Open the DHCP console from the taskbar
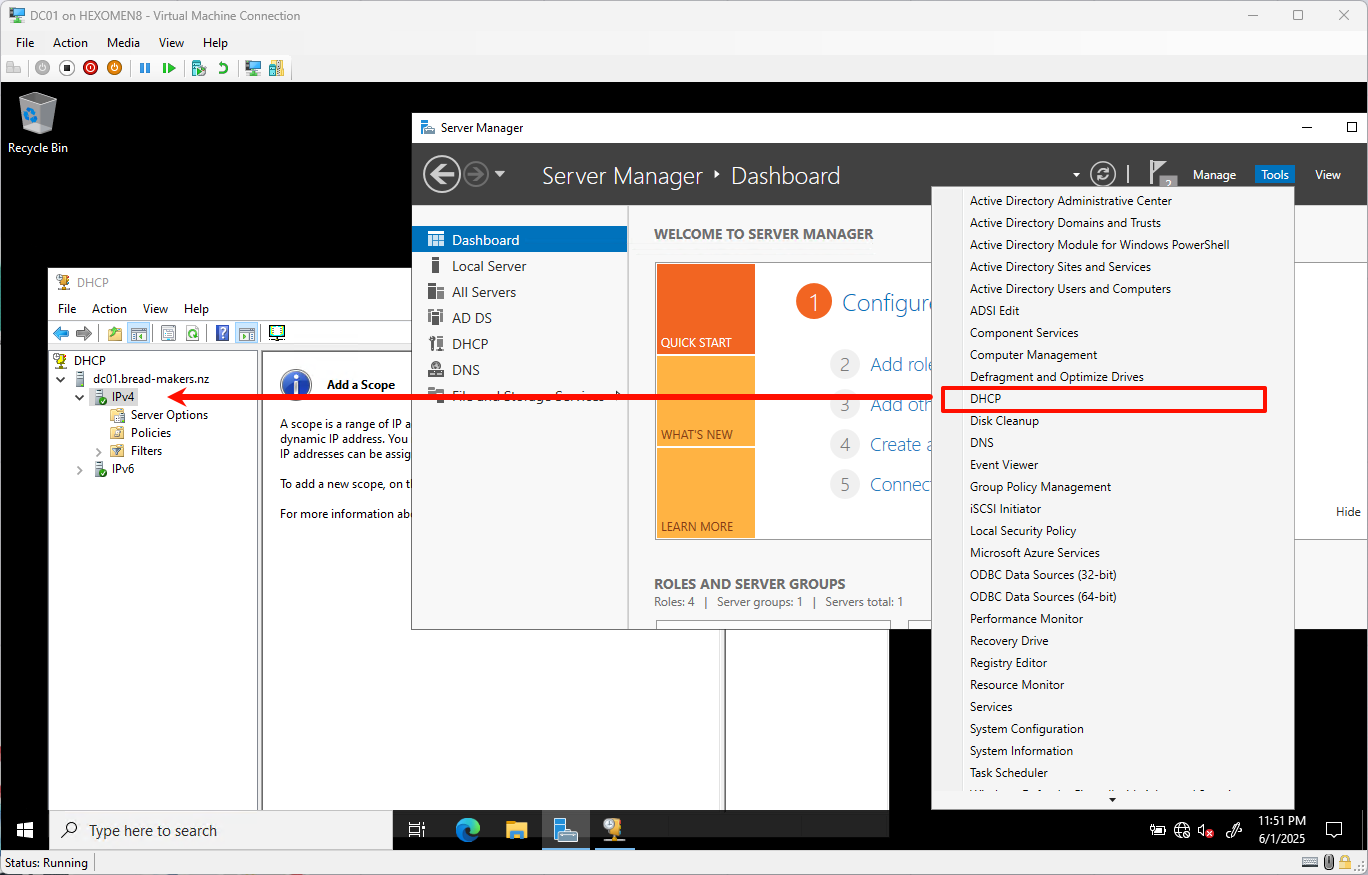1368x875 pixels. (614, 830)
